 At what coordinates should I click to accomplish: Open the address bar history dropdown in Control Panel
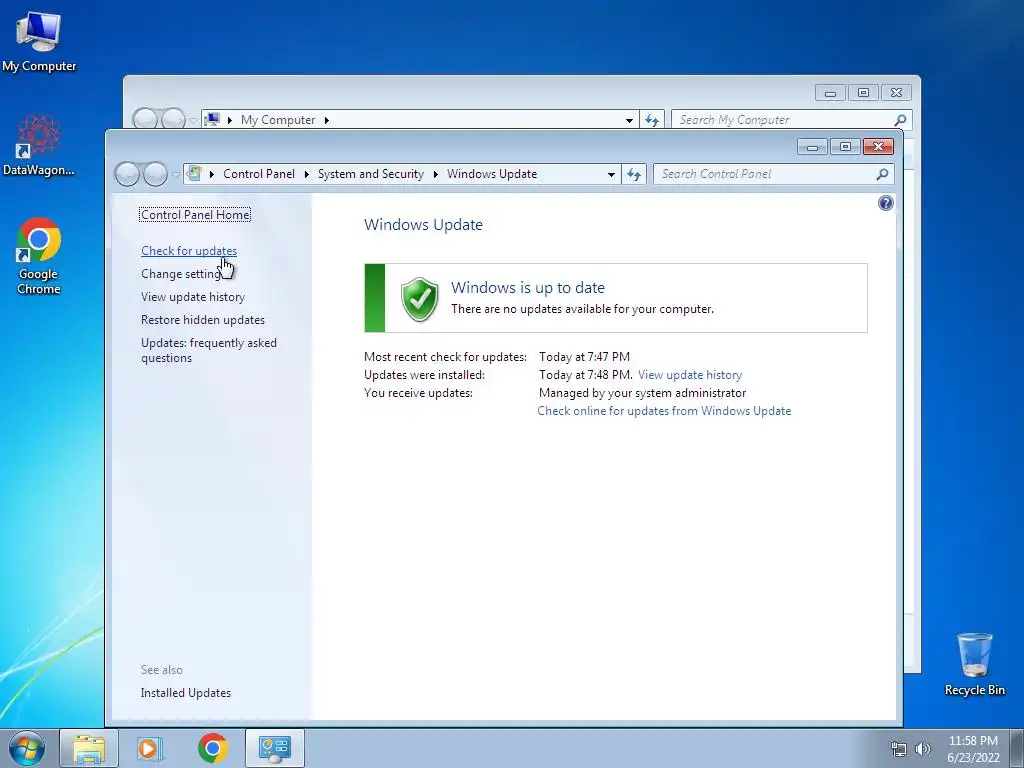pyautogui.click(x=611, y=174)
